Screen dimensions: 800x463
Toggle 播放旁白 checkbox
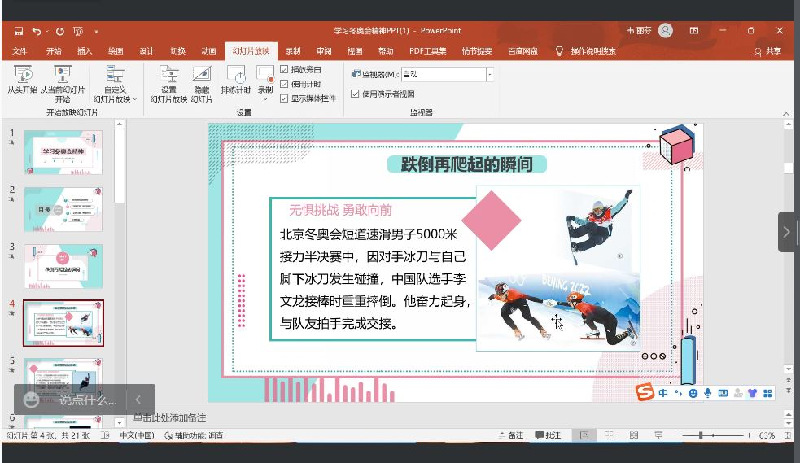coord(284,69)
